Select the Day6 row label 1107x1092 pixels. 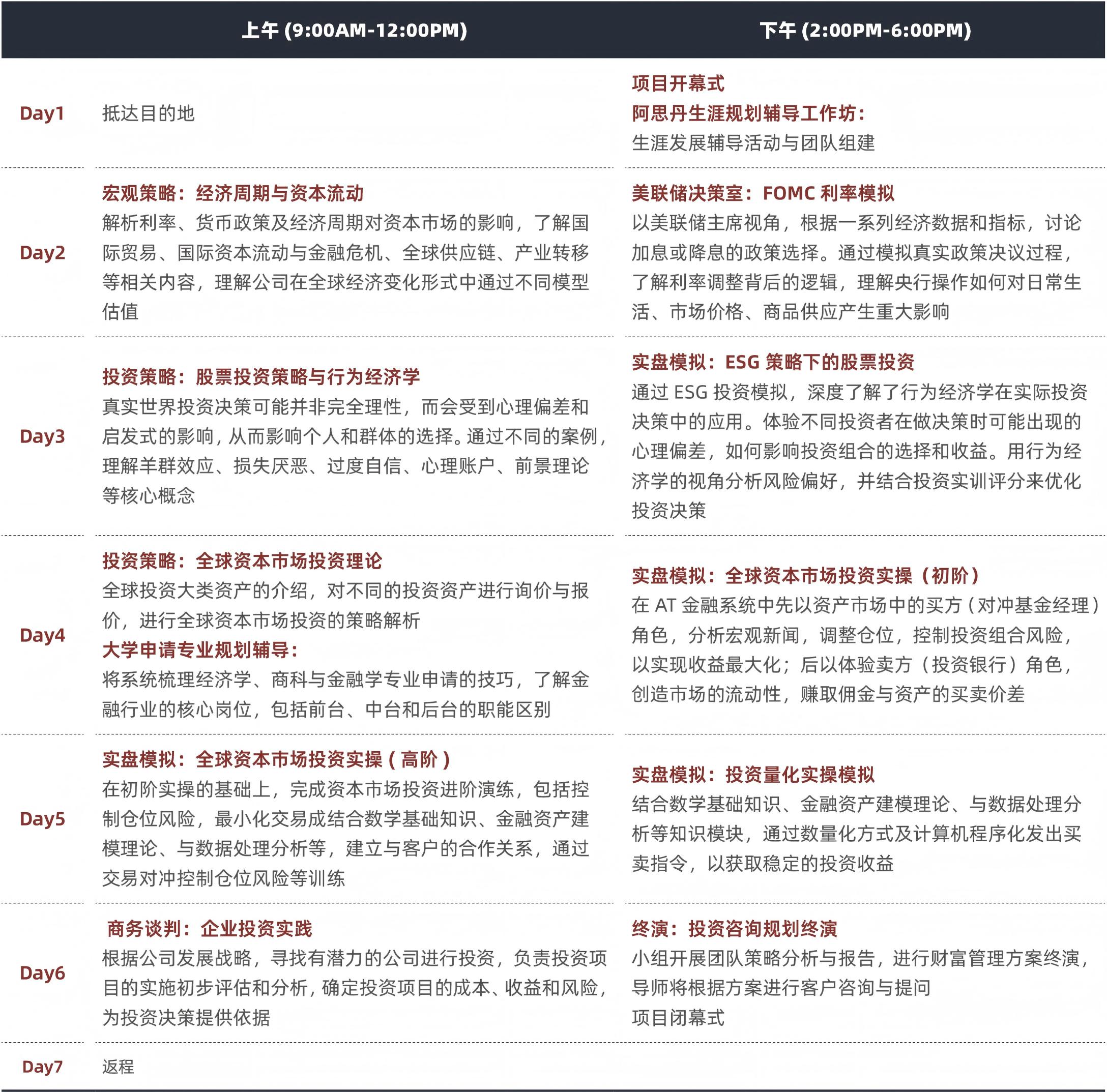(42, 973)
